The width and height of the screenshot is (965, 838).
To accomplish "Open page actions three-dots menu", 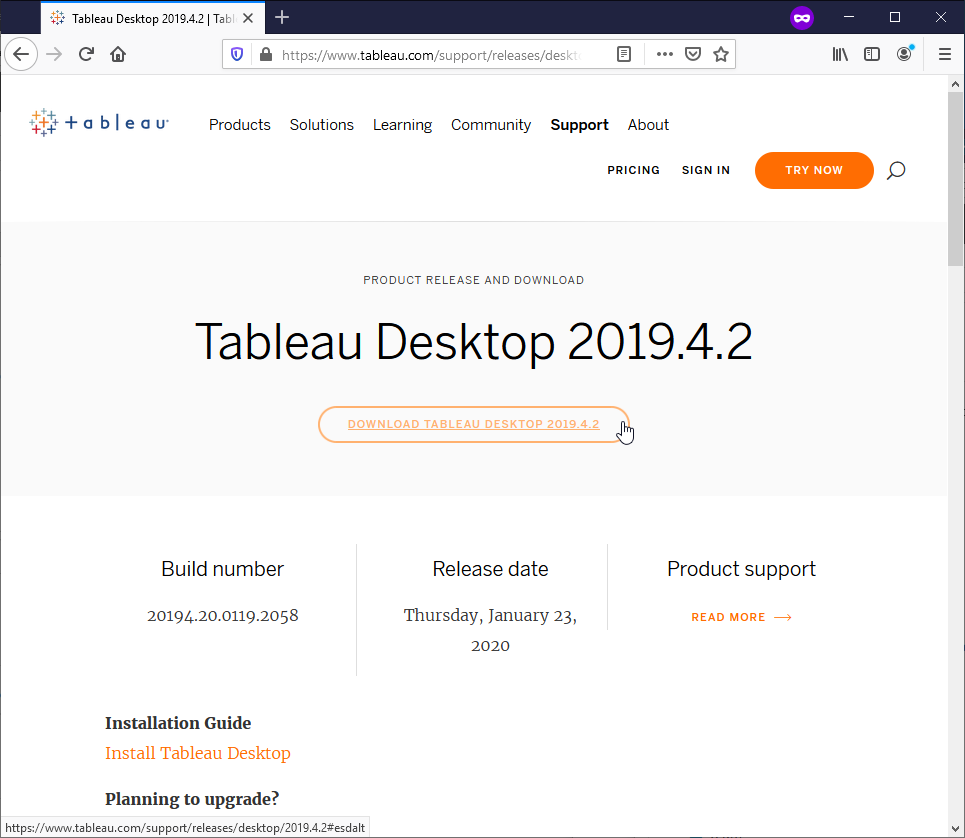I will (665, 55).
